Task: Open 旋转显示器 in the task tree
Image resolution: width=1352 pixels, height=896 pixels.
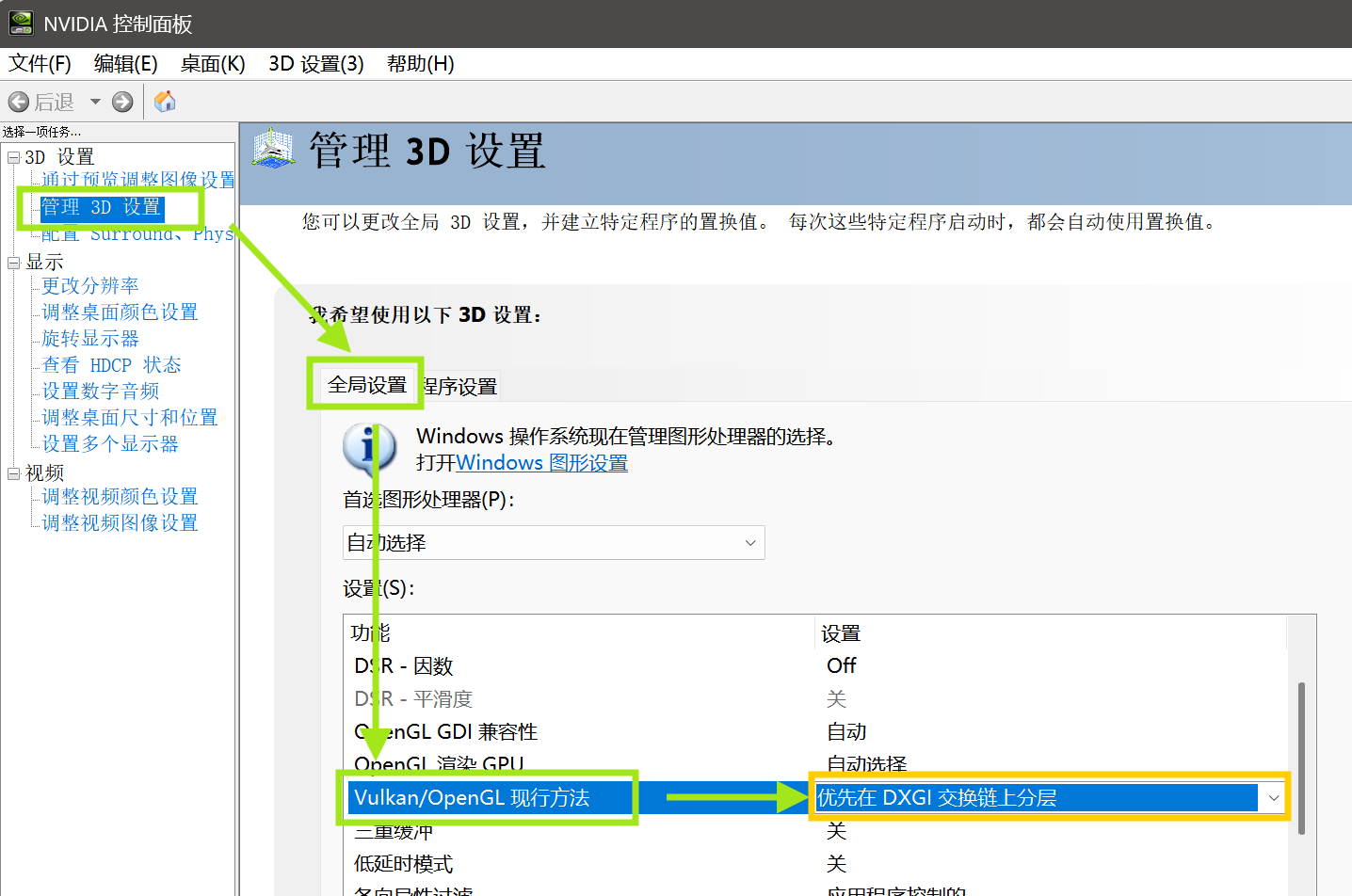Action: 90,338
